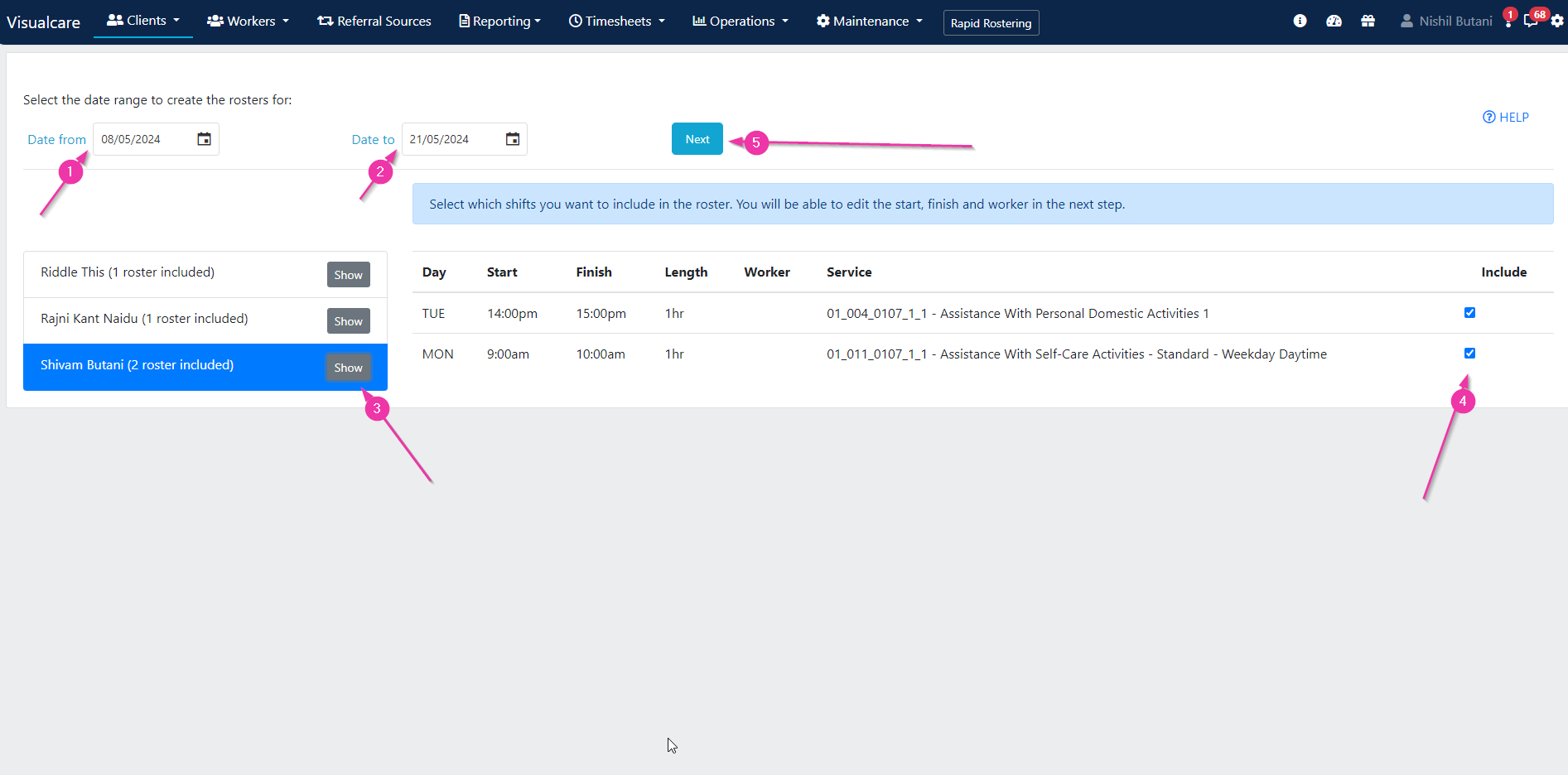Select the Shivam Butani client row

pos(205,367)
